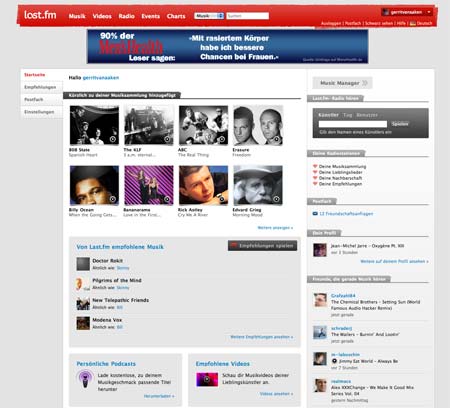This screenshot has height=408, width=450.
Task: Change language via Deutsch flag
Action: [x=413, y=23]
